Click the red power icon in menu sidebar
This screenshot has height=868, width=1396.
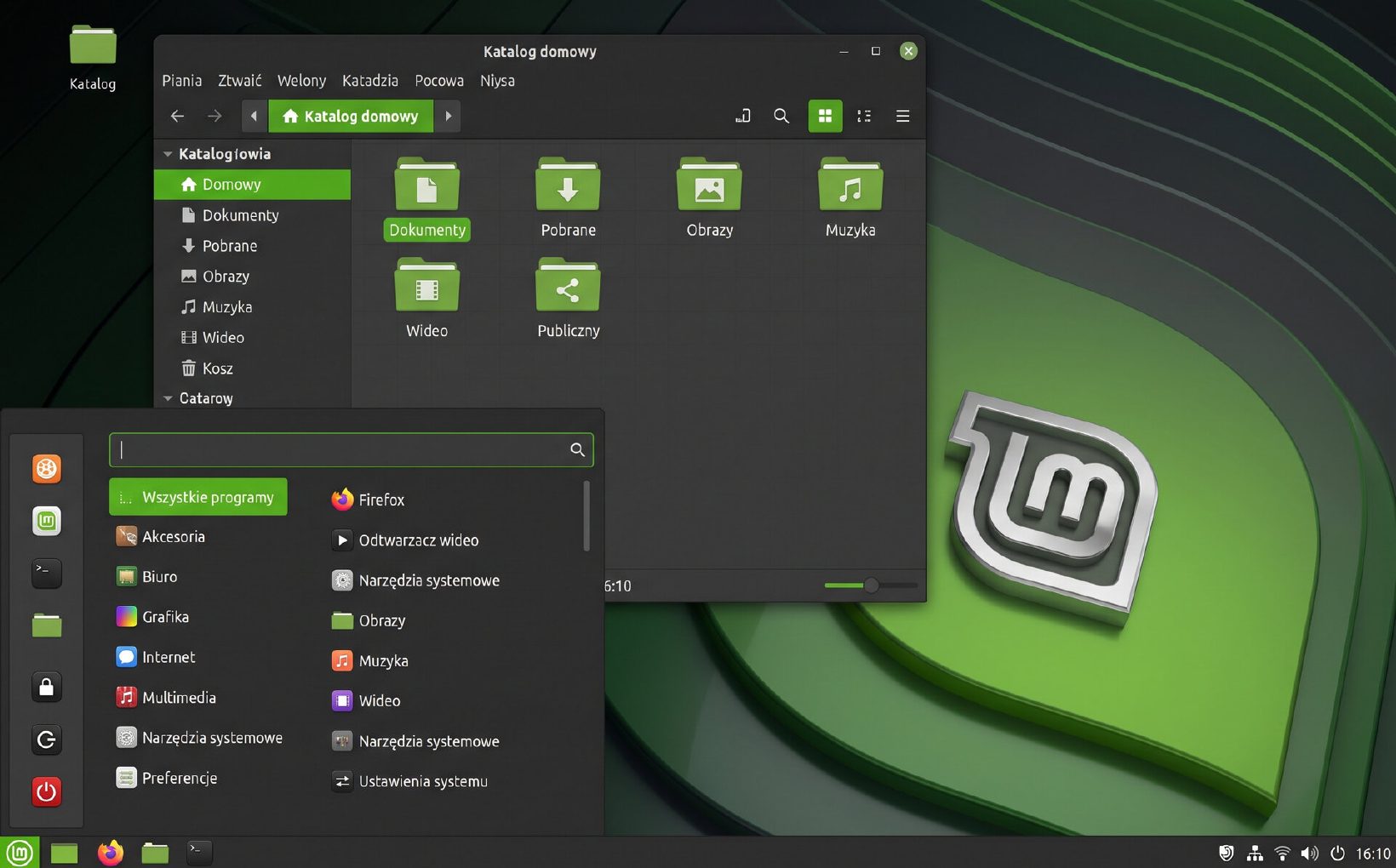pyautogui.click(x=47, y=791)
